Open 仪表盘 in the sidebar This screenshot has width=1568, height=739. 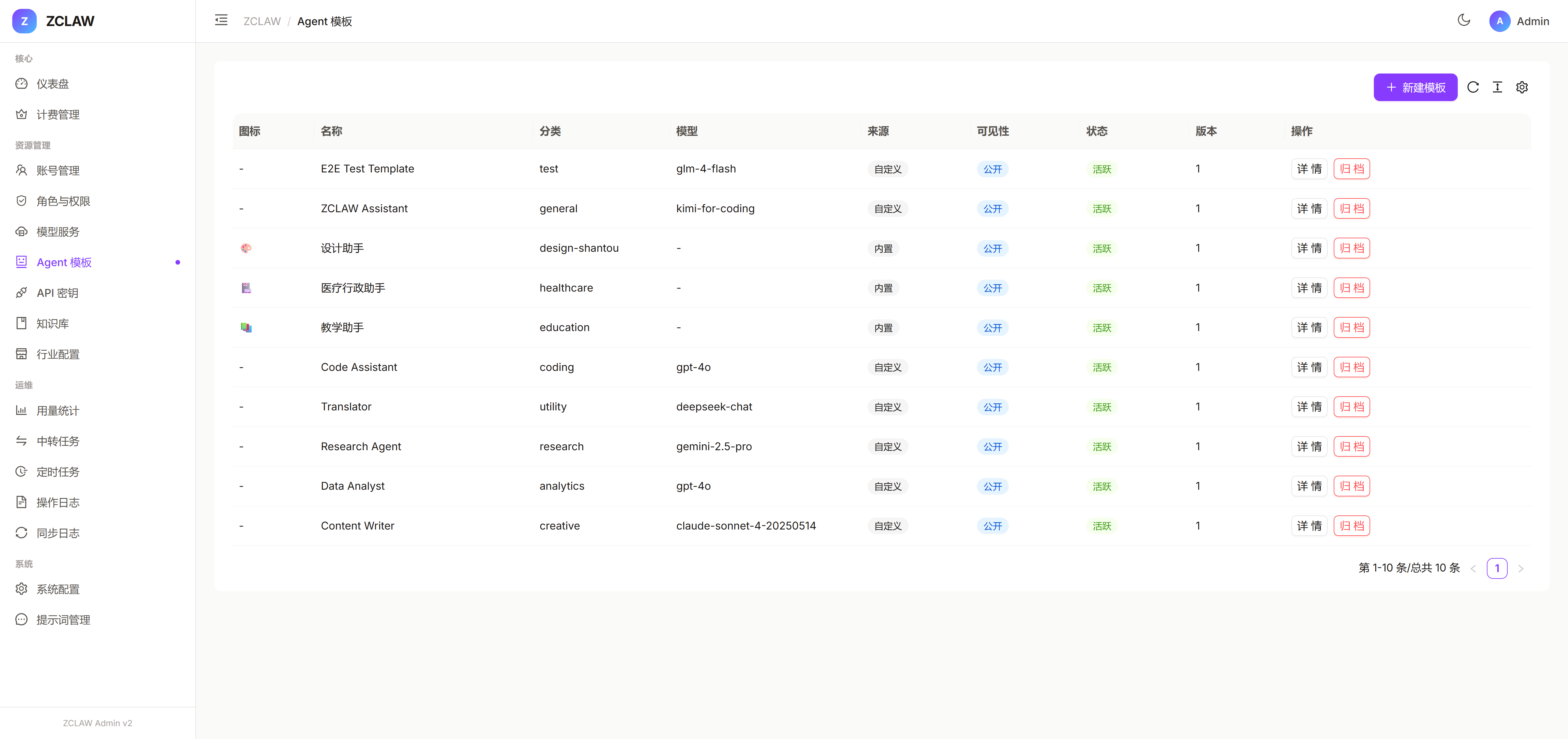[x=53, y=84]
